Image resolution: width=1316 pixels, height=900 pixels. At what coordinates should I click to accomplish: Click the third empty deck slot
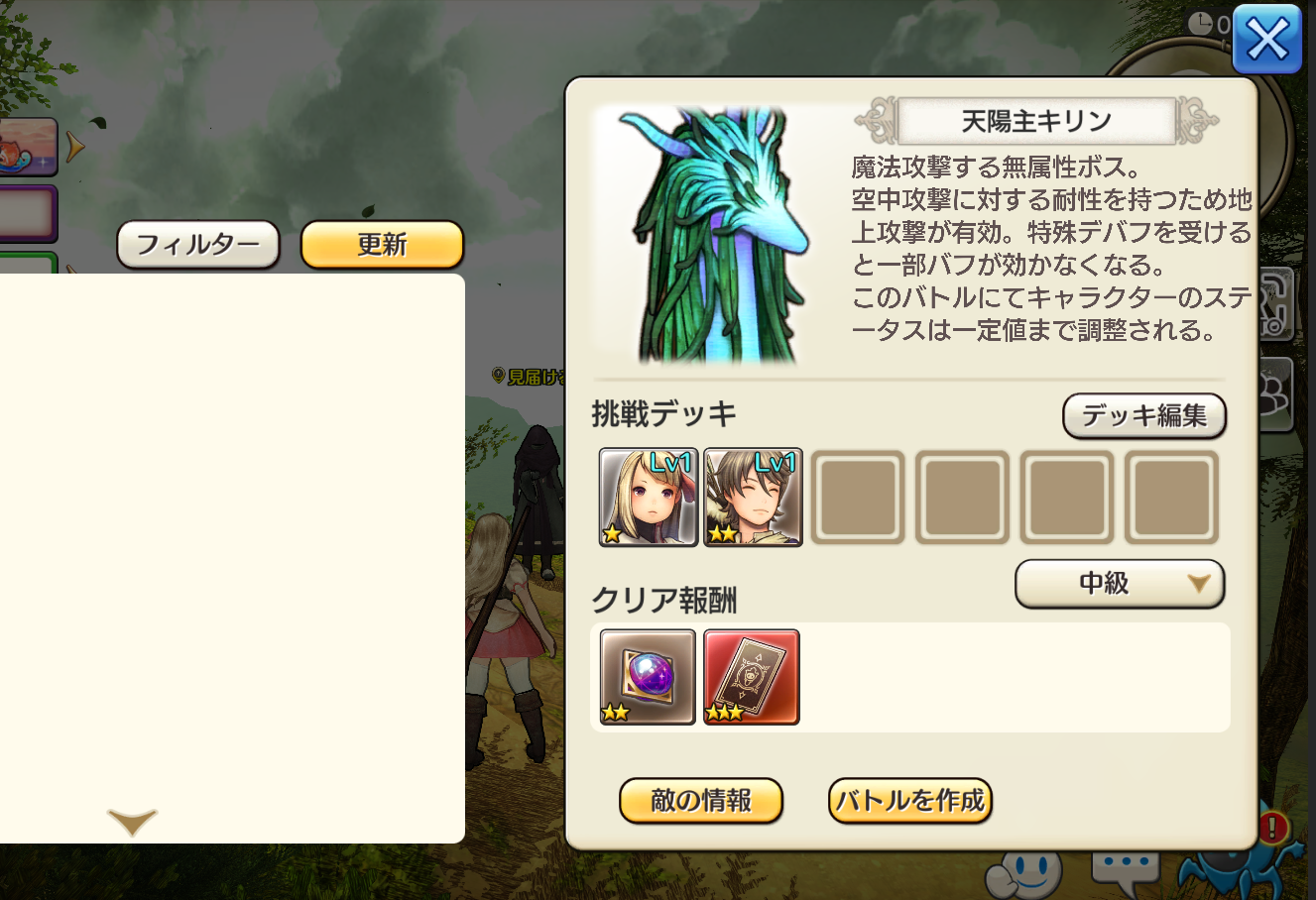pyautogui.click(x=1067, y=498)
